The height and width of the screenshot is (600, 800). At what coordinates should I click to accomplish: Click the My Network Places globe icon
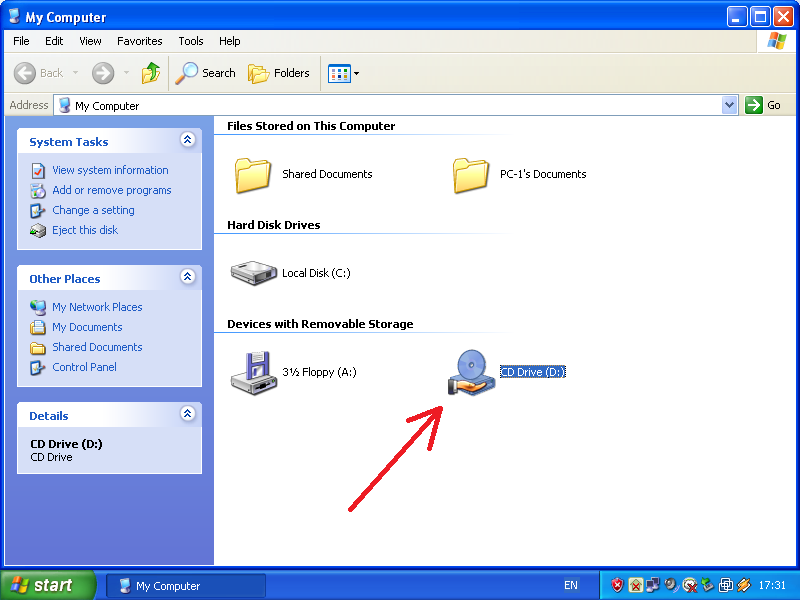[x=38, y=307]
